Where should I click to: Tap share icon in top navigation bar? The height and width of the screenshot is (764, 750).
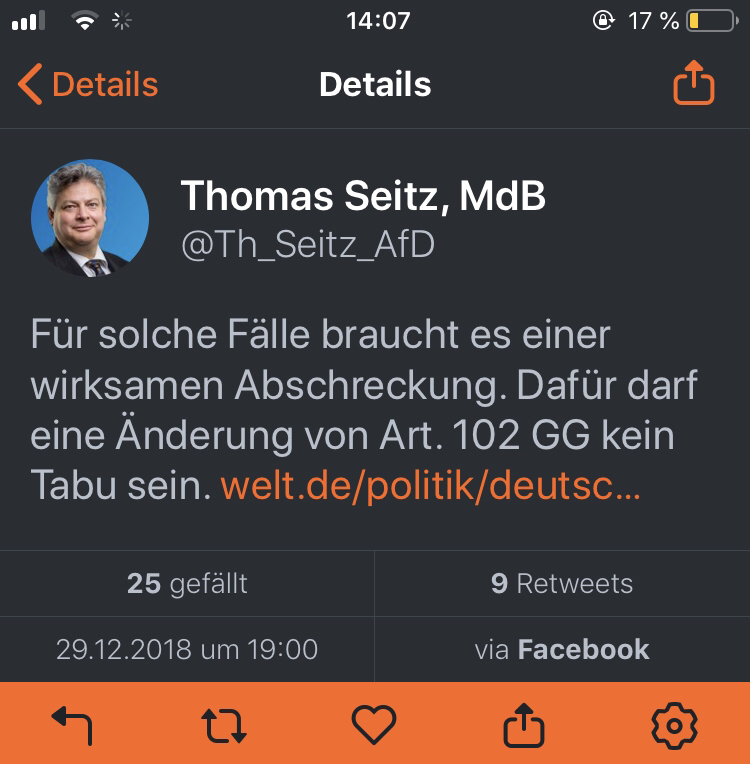click(694, 85)
